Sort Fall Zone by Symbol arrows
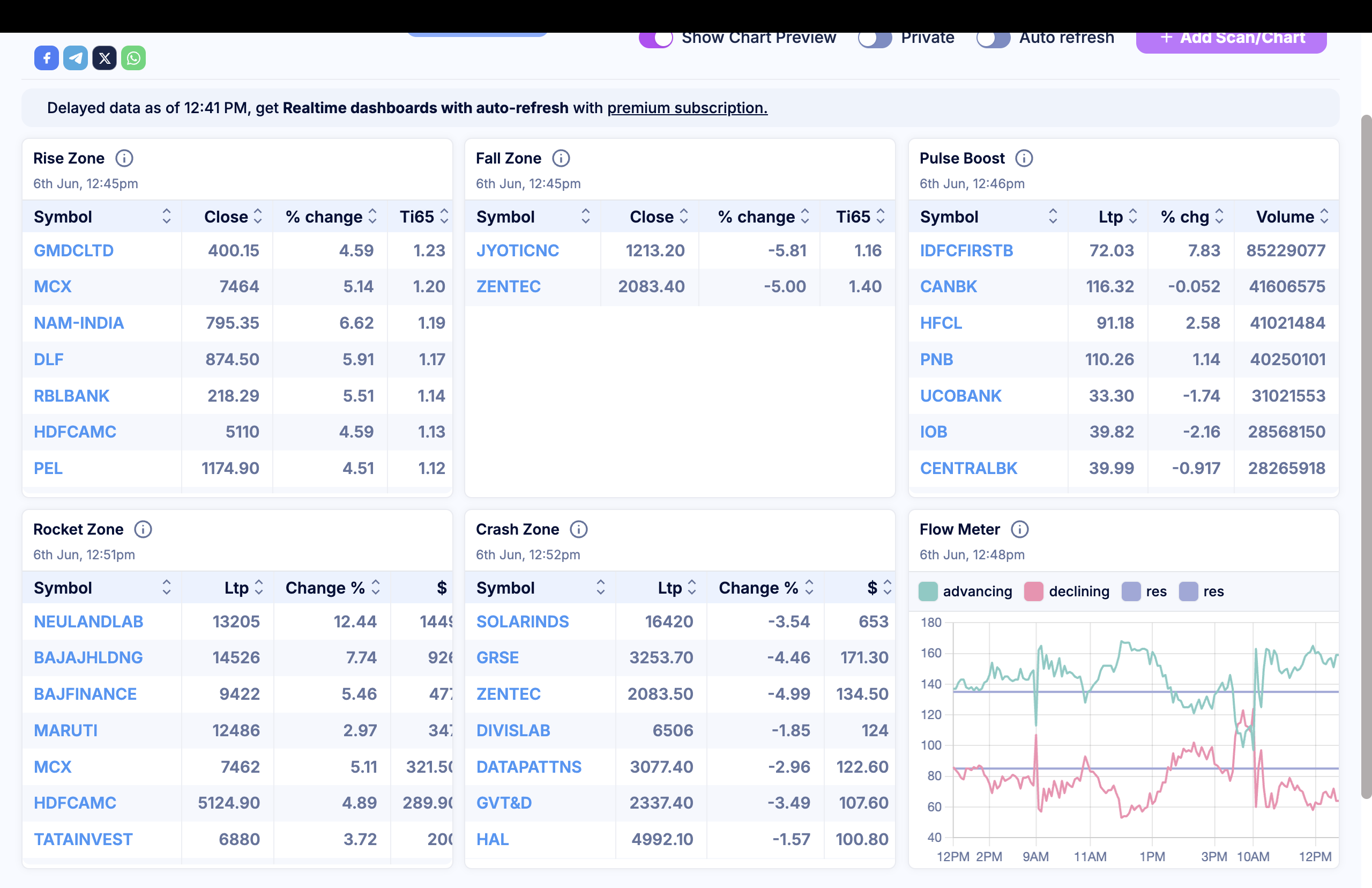This screenshot has height=888, width=1372. [x=586, y=216]
